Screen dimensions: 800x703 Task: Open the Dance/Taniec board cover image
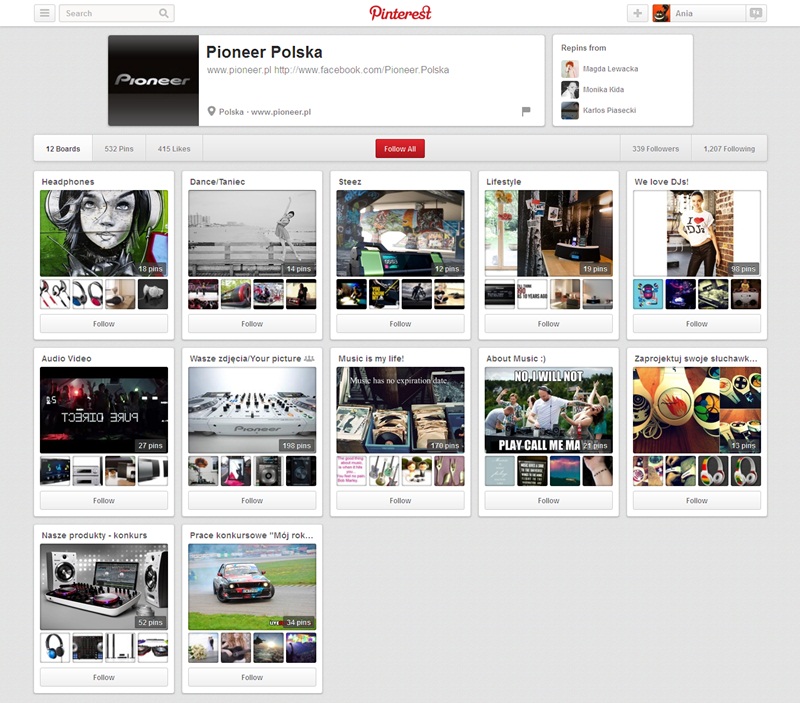pos(252,233)
